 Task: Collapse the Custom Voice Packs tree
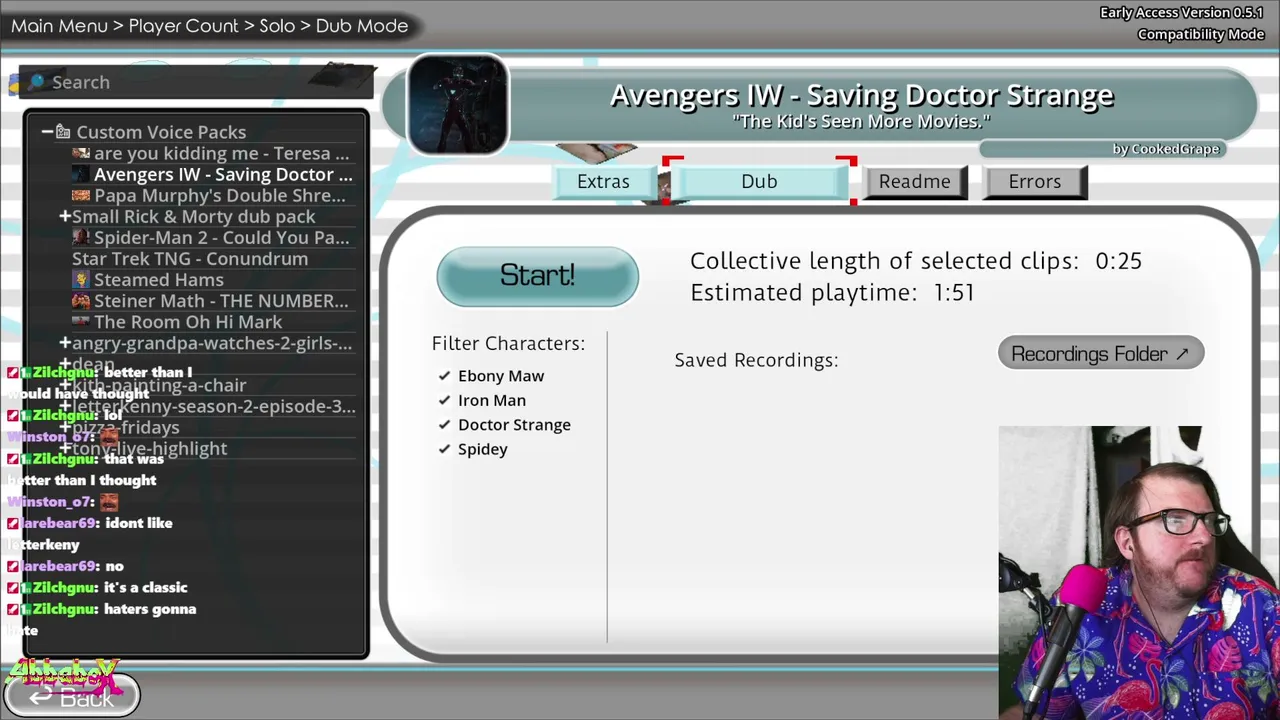point(47,132)
